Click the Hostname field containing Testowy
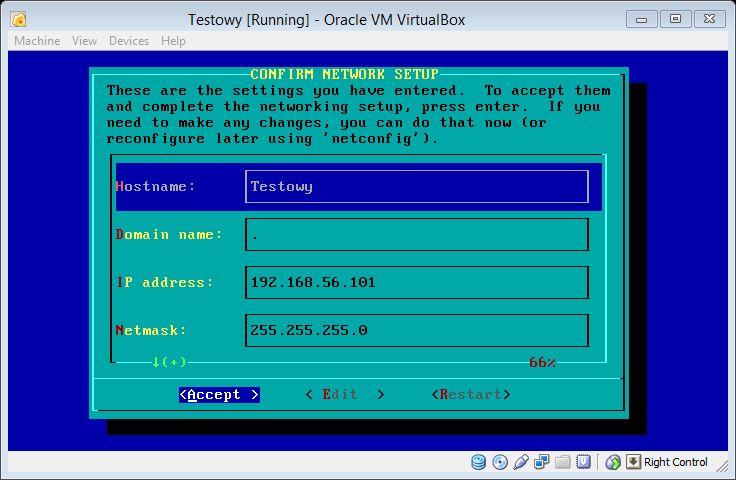 tap(417, 187)
